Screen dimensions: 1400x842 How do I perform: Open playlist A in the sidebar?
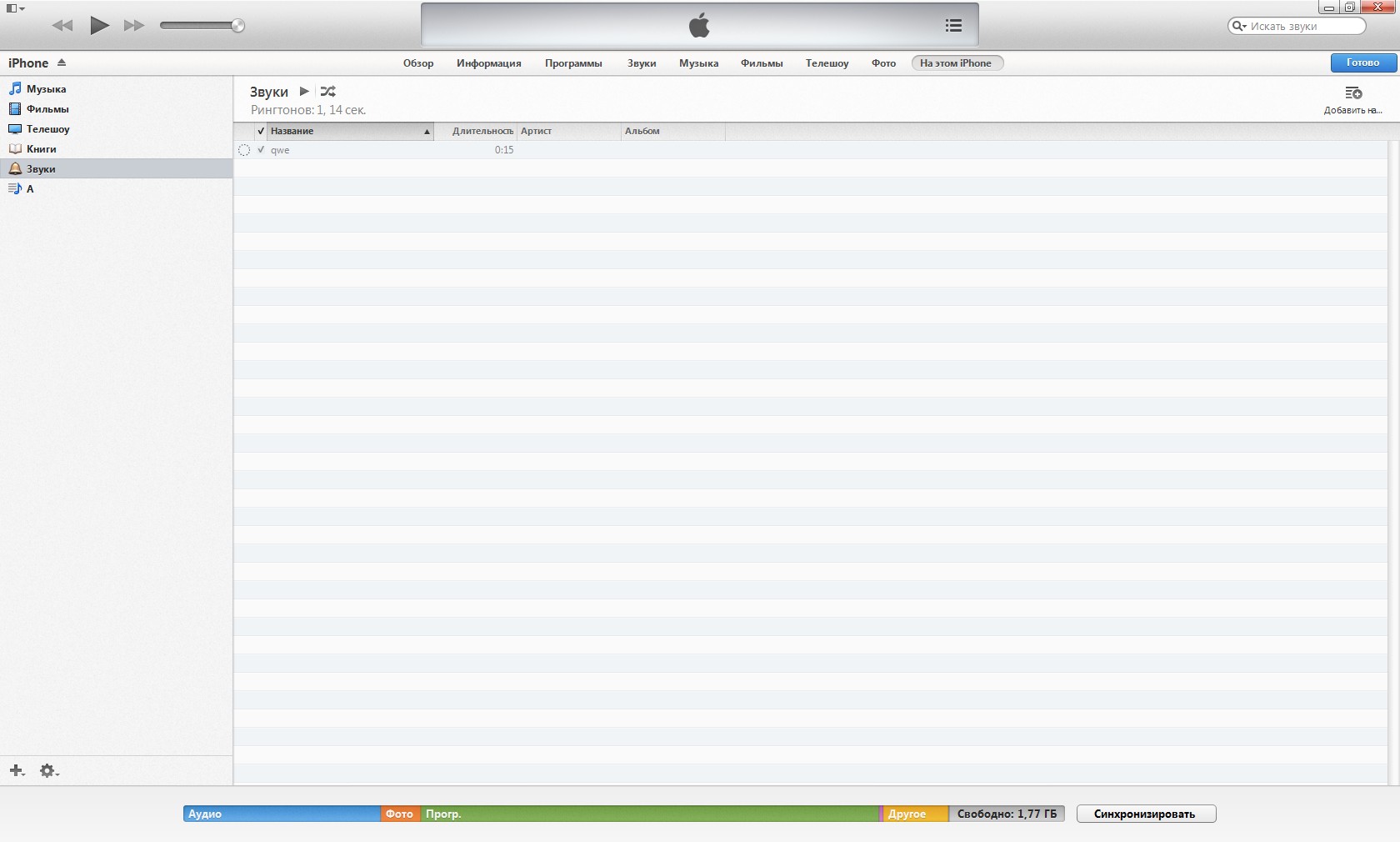point(117,189)
